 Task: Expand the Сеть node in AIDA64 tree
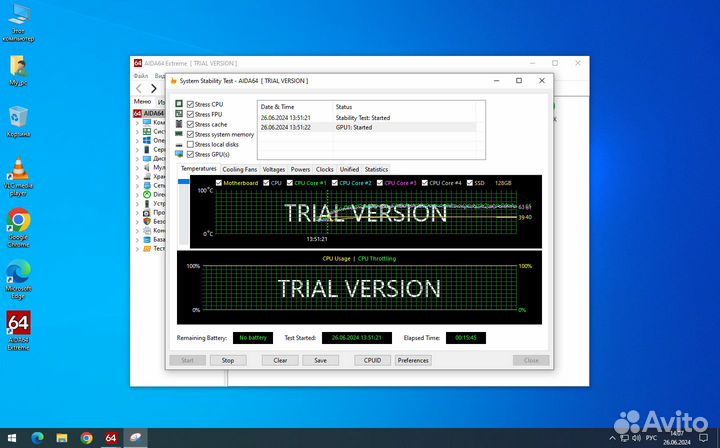click(x=137, y=185)
